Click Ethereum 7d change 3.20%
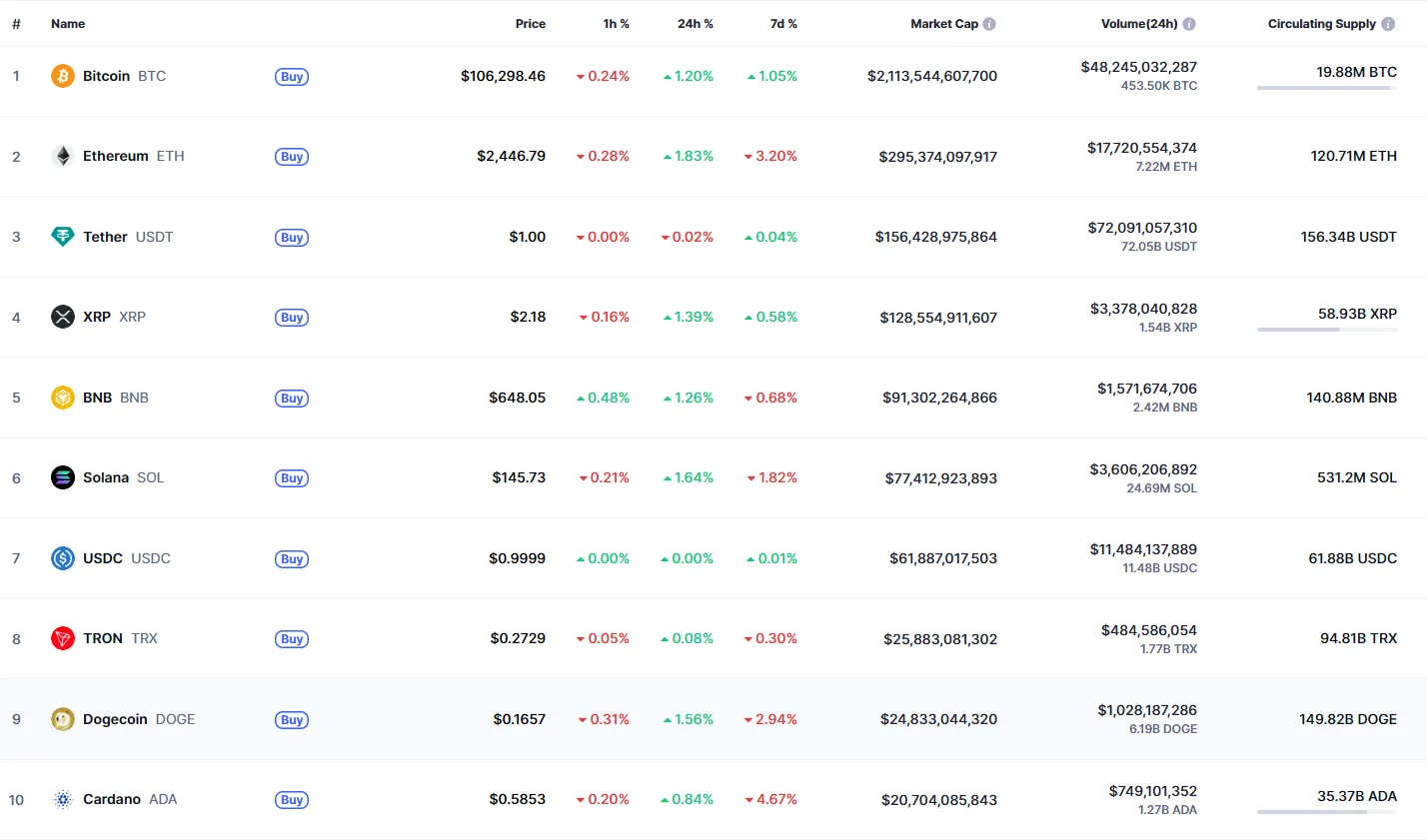Screen dimensions: 1427x840 [x=770, y=156]
